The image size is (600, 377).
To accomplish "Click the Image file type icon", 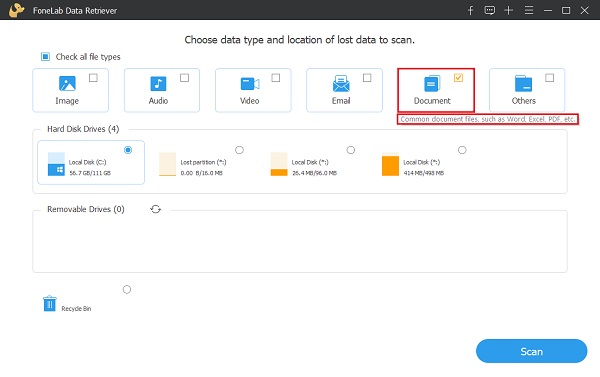I will 67,83.
